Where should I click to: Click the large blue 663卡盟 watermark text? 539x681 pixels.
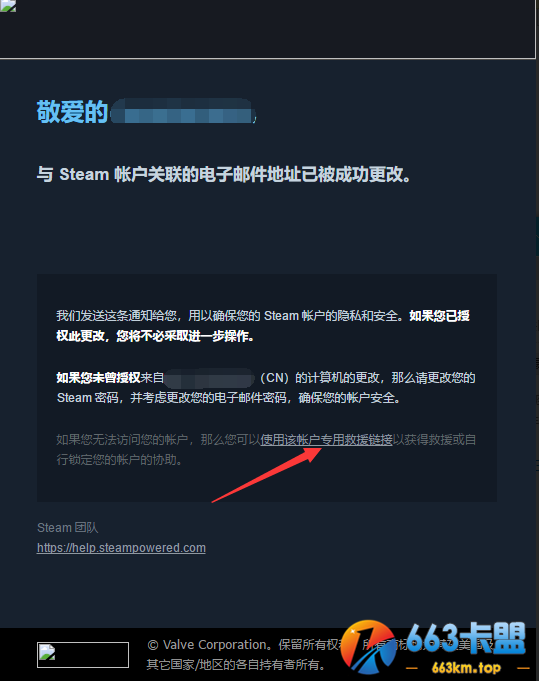(466, 638)
